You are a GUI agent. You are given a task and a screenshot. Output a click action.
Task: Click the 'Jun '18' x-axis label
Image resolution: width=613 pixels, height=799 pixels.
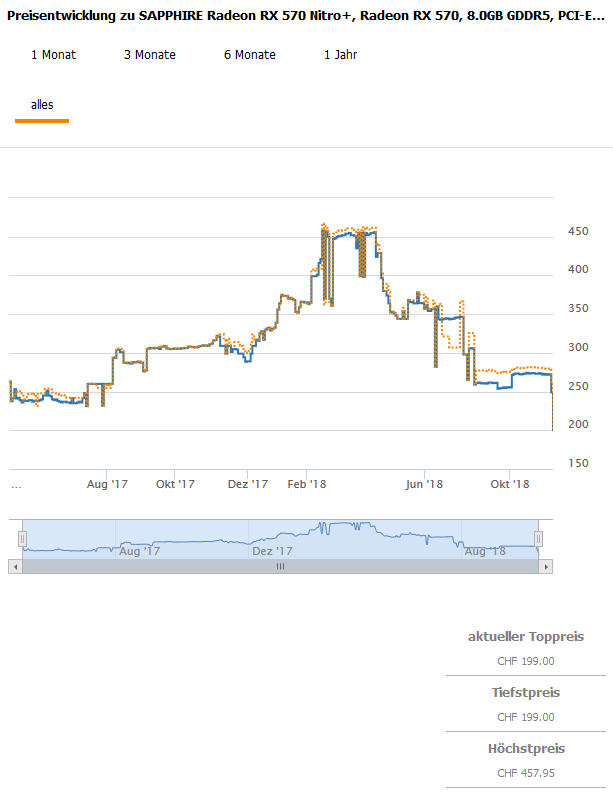coord(425,485)
